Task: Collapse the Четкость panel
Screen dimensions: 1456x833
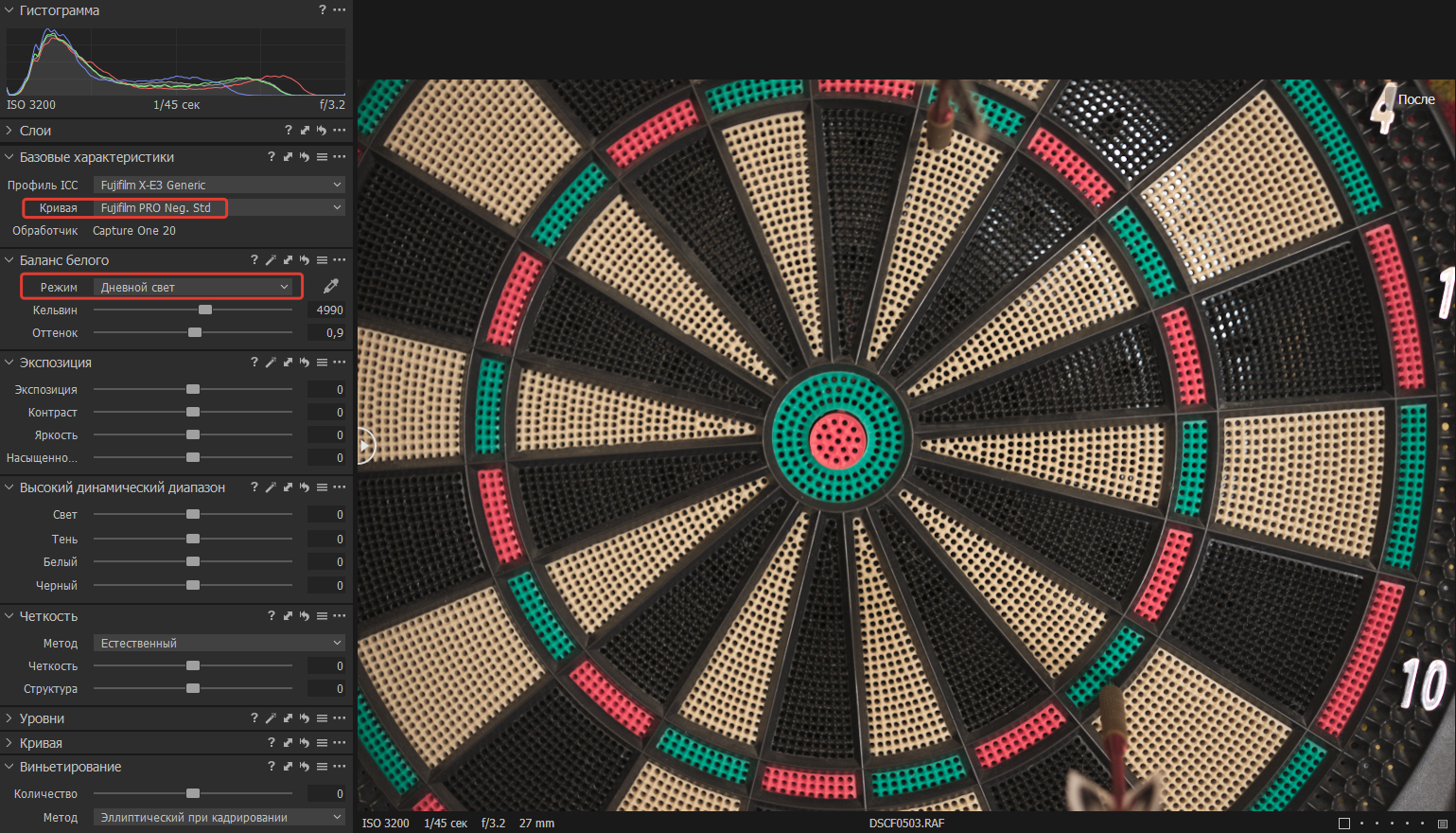Action: (9, 615)
